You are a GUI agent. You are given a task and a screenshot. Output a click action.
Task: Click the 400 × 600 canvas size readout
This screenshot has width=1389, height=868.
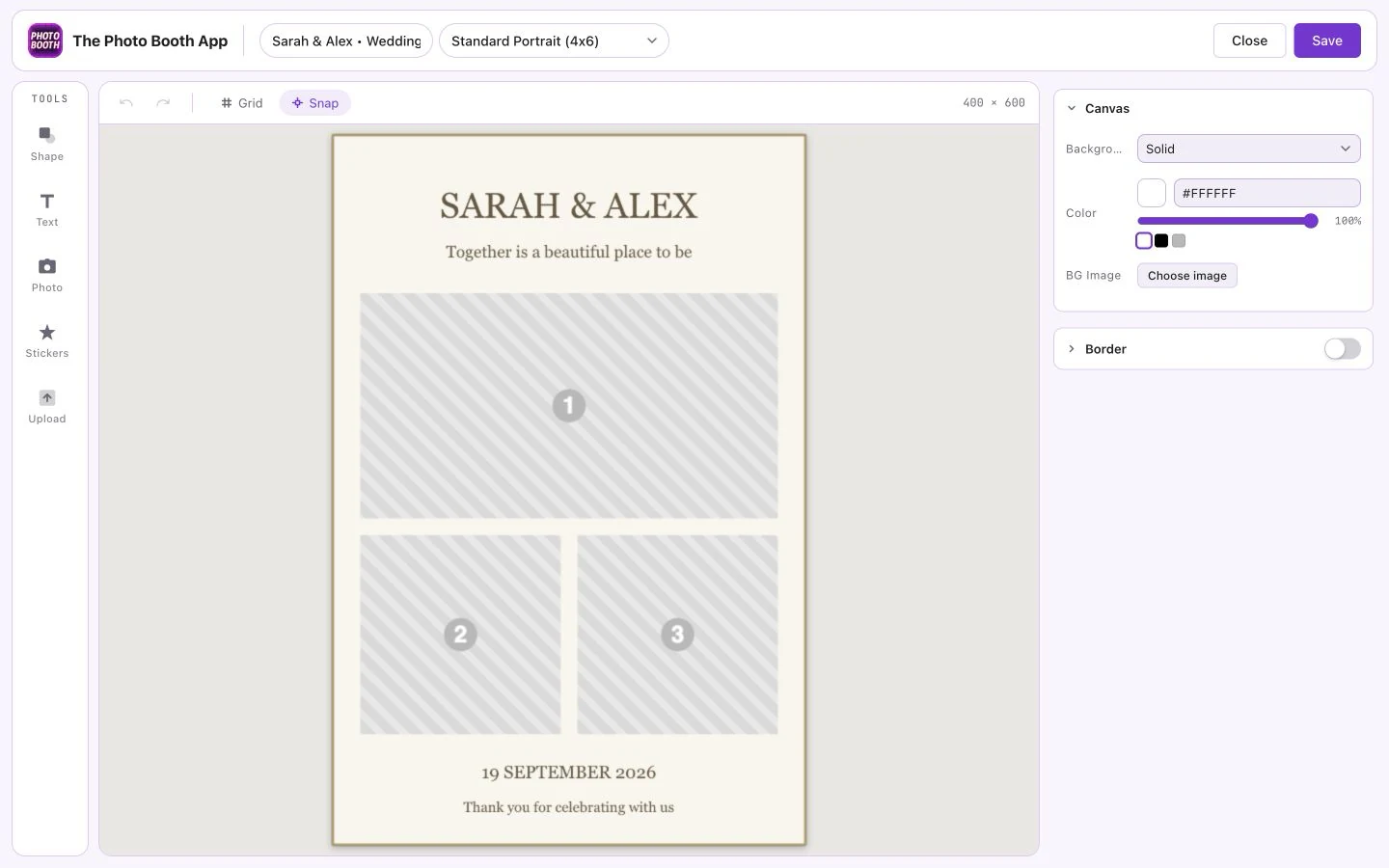pyautogui.click(x=994, y=103)
